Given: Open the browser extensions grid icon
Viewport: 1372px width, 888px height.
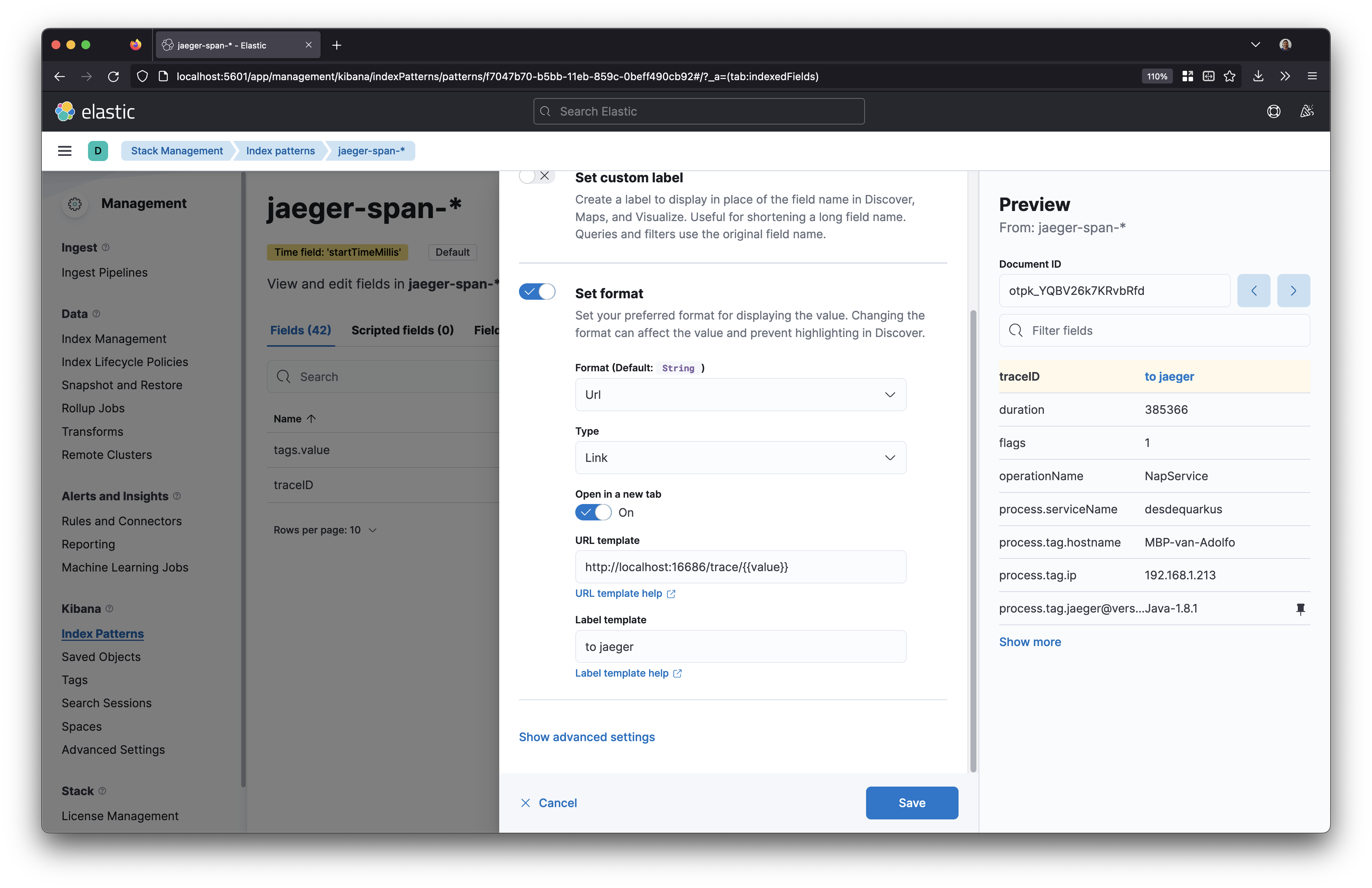Looking at the screenshot, I should click(x=1187, y=76).
